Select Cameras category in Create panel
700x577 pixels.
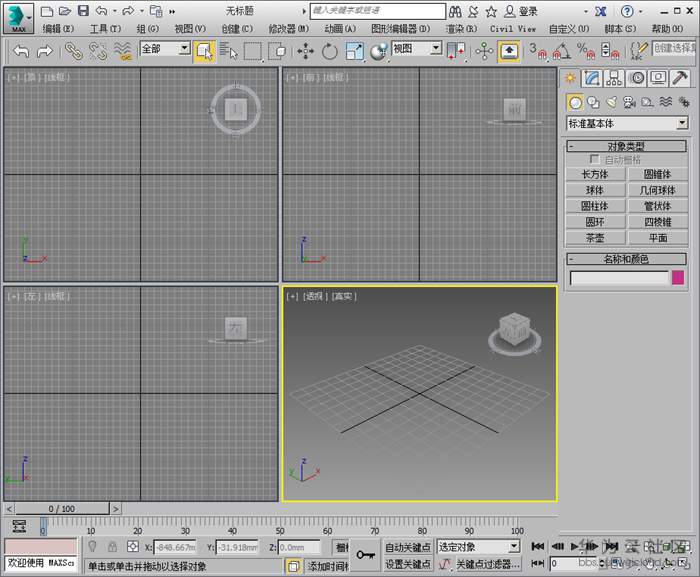[629, 103]
